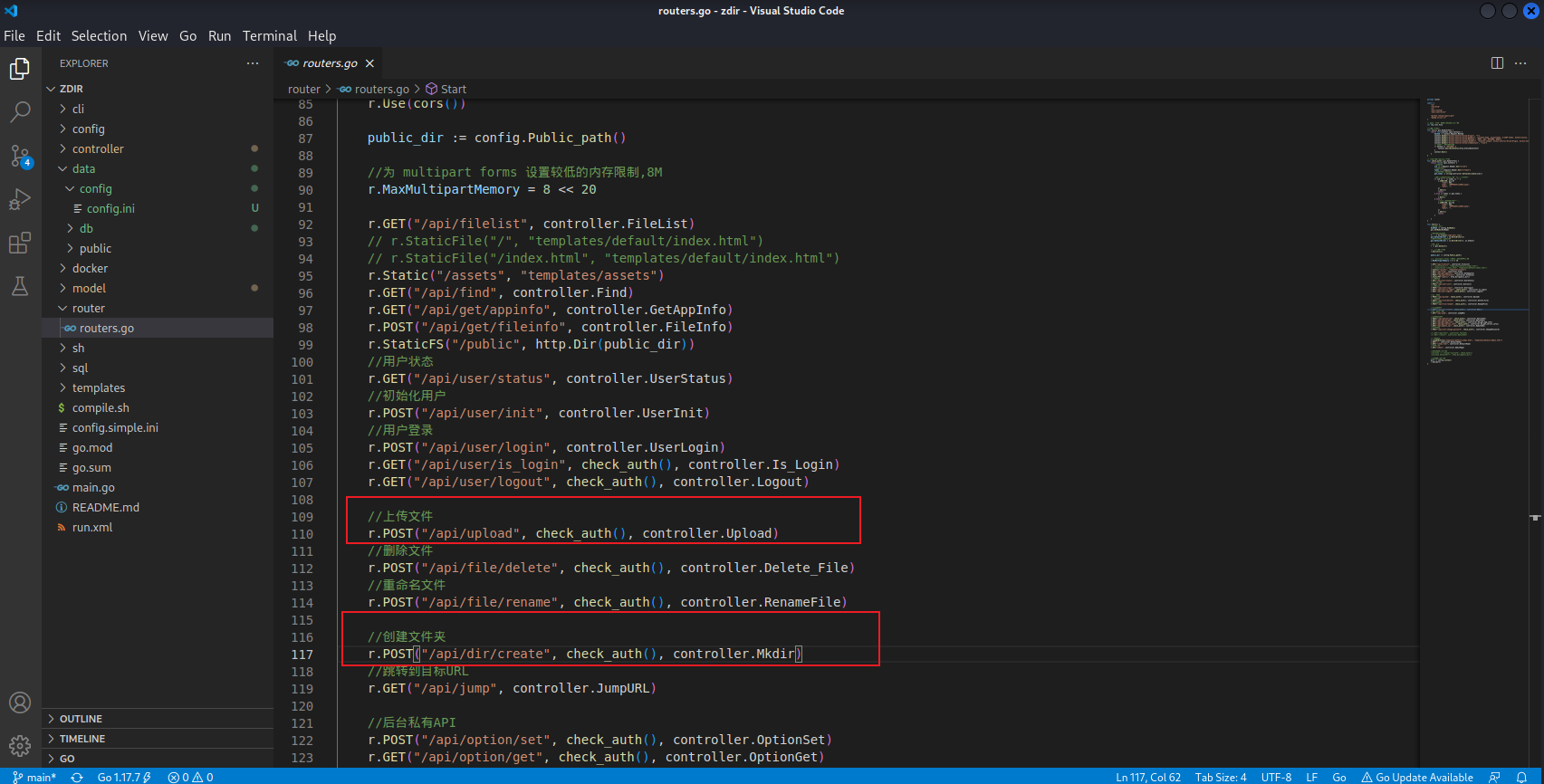Open routers.go in the file tree

(x=158, y=328)
